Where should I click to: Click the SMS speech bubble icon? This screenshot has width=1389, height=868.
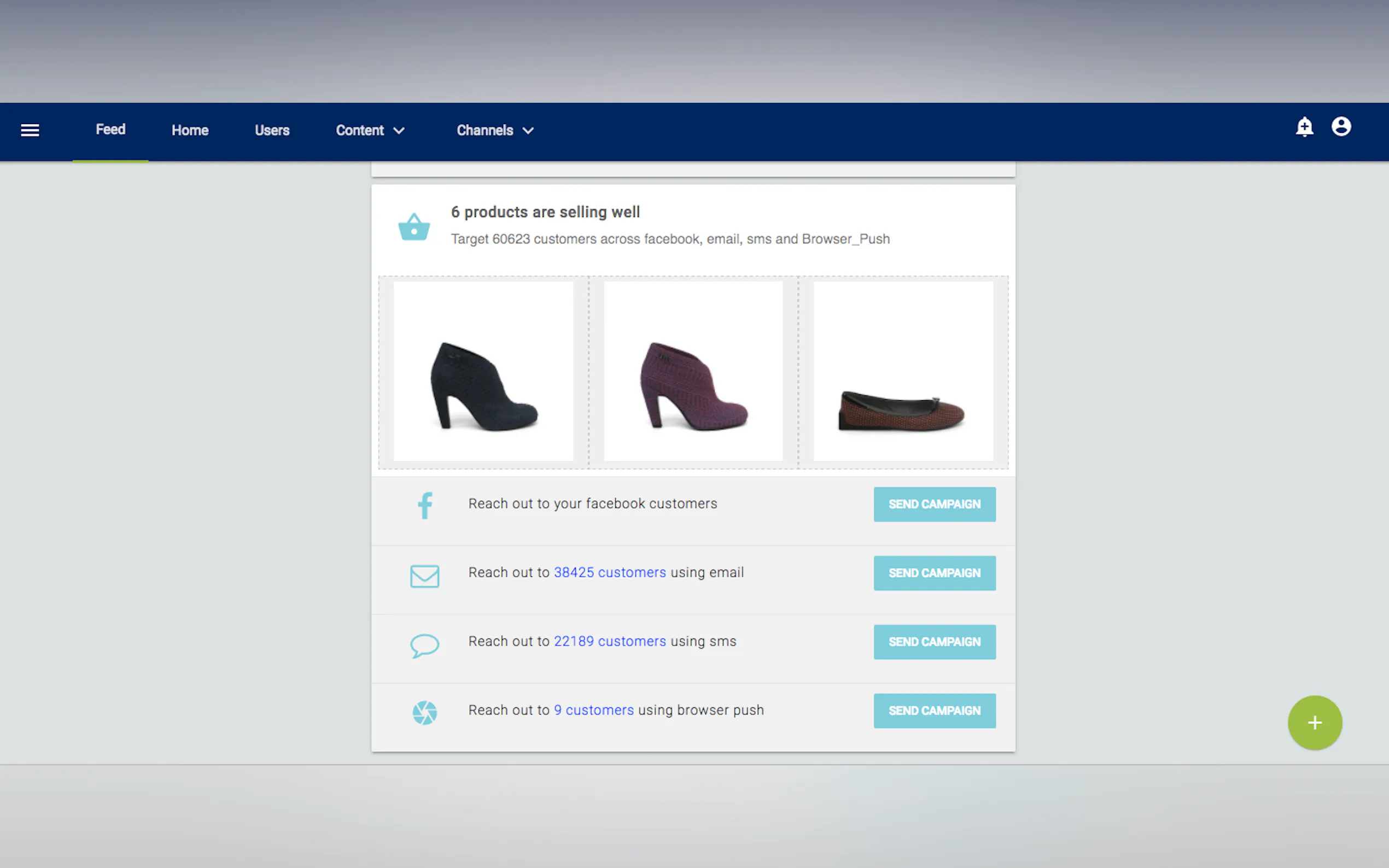coord(425,645)
